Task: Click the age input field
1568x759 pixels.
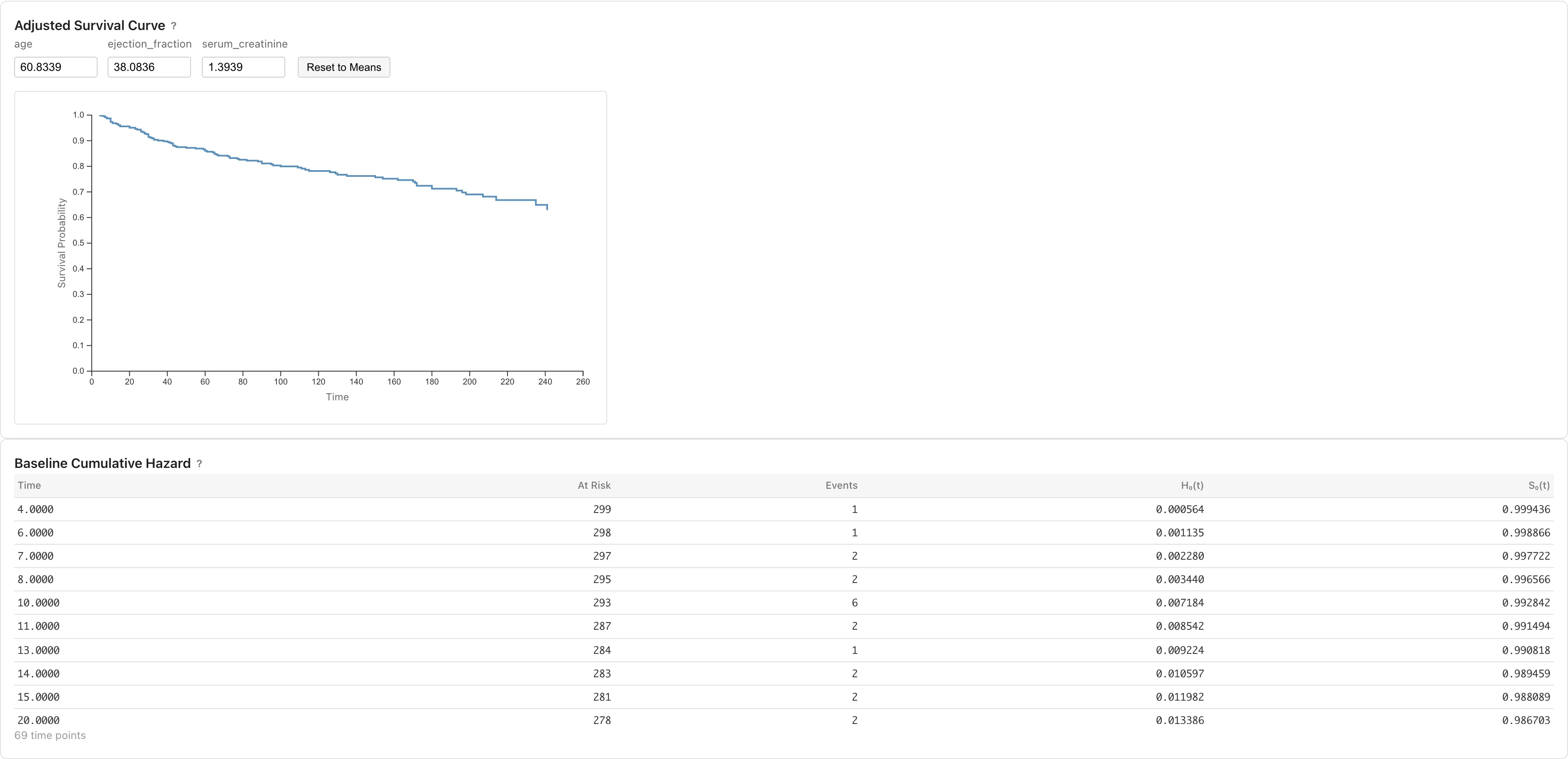Action: (55, 67)
